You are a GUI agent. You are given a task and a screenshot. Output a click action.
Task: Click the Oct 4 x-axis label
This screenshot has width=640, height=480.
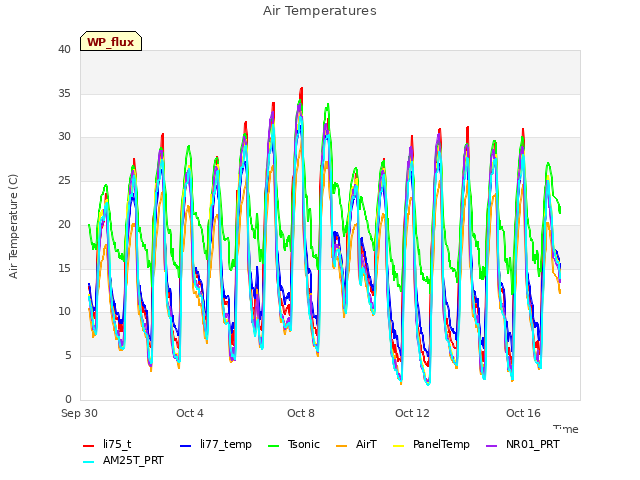pyautogui.click(x=190, y=413)
